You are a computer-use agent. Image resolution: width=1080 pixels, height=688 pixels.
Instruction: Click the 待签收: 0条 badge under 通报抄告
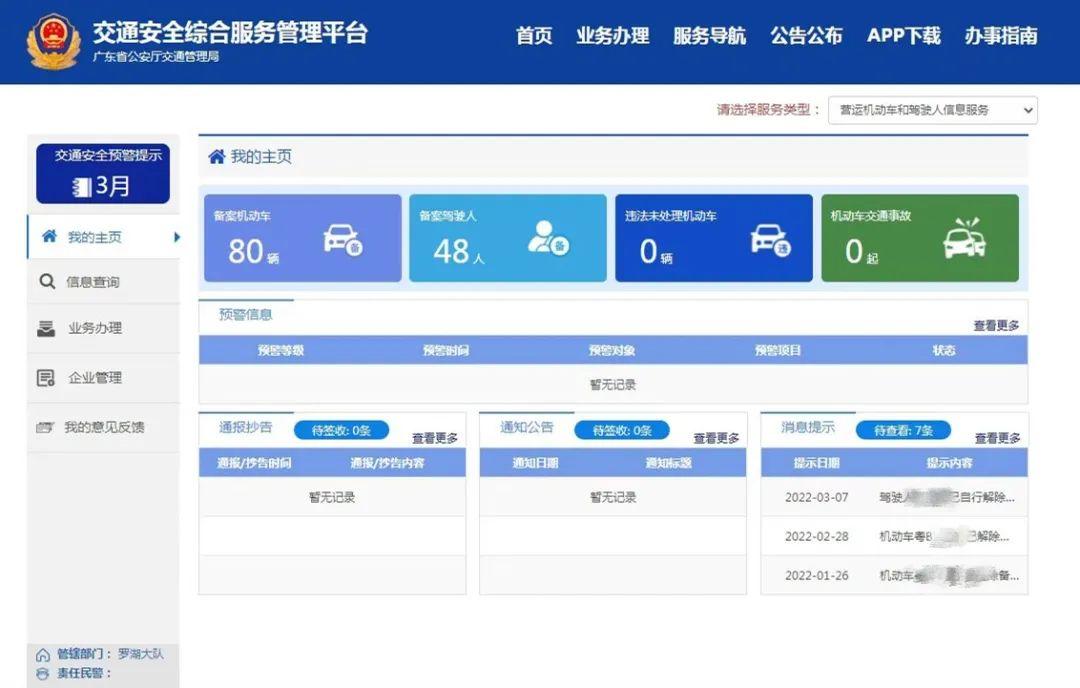click(341, 430)
